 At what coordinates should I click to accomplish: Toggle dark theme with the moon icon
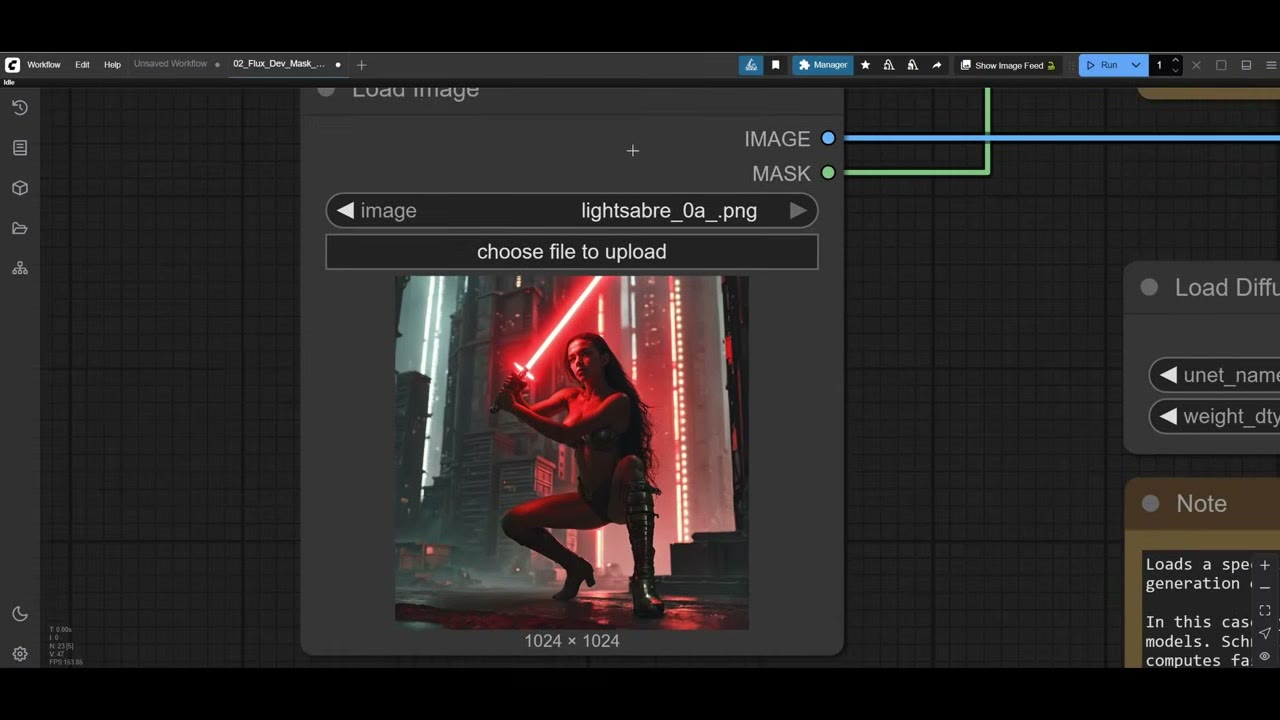point(19,614)
